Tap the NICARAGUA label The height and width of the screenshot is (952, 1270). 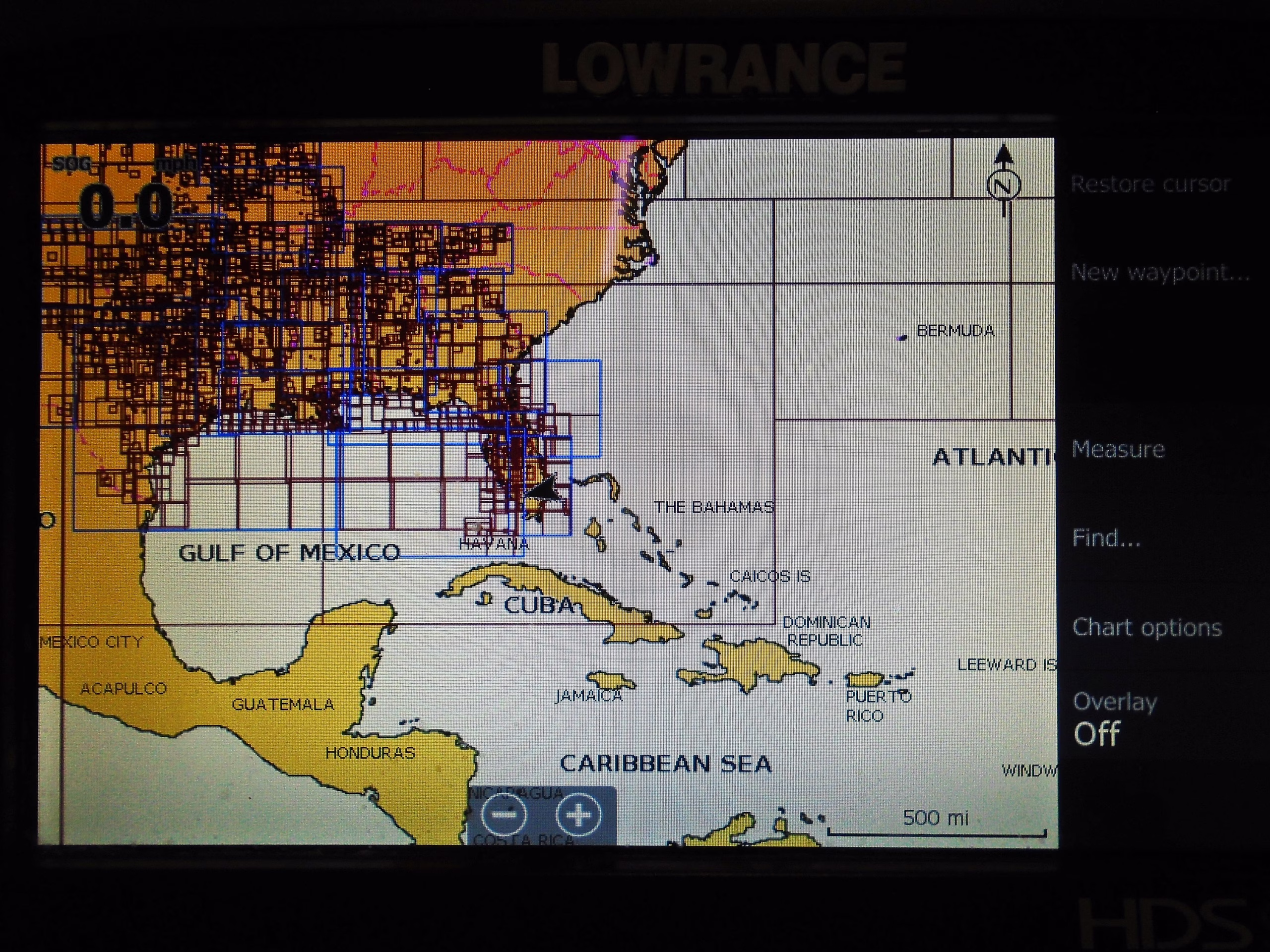point(516,794)
